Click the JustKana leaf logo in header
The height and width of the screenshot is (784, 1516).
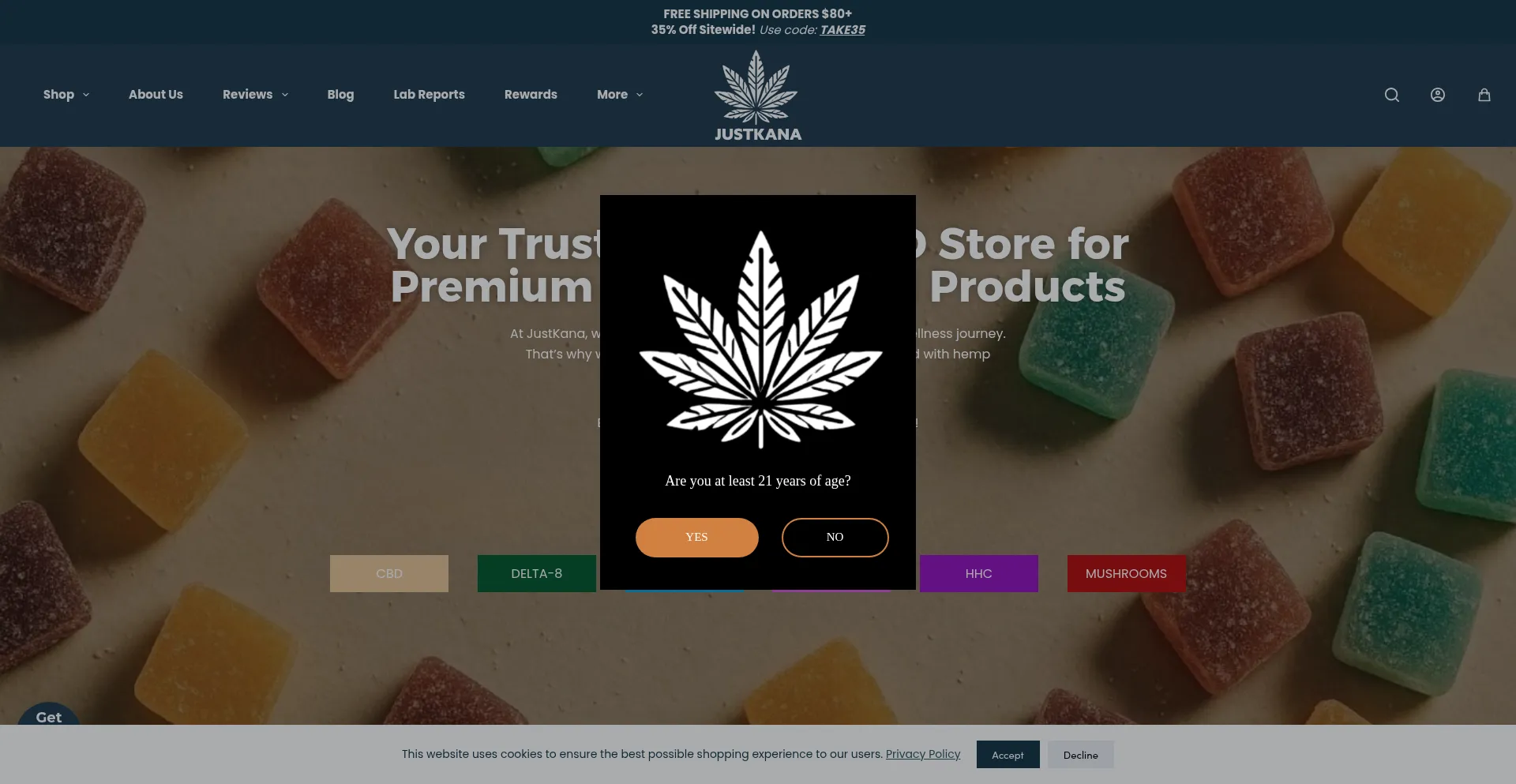757,96
